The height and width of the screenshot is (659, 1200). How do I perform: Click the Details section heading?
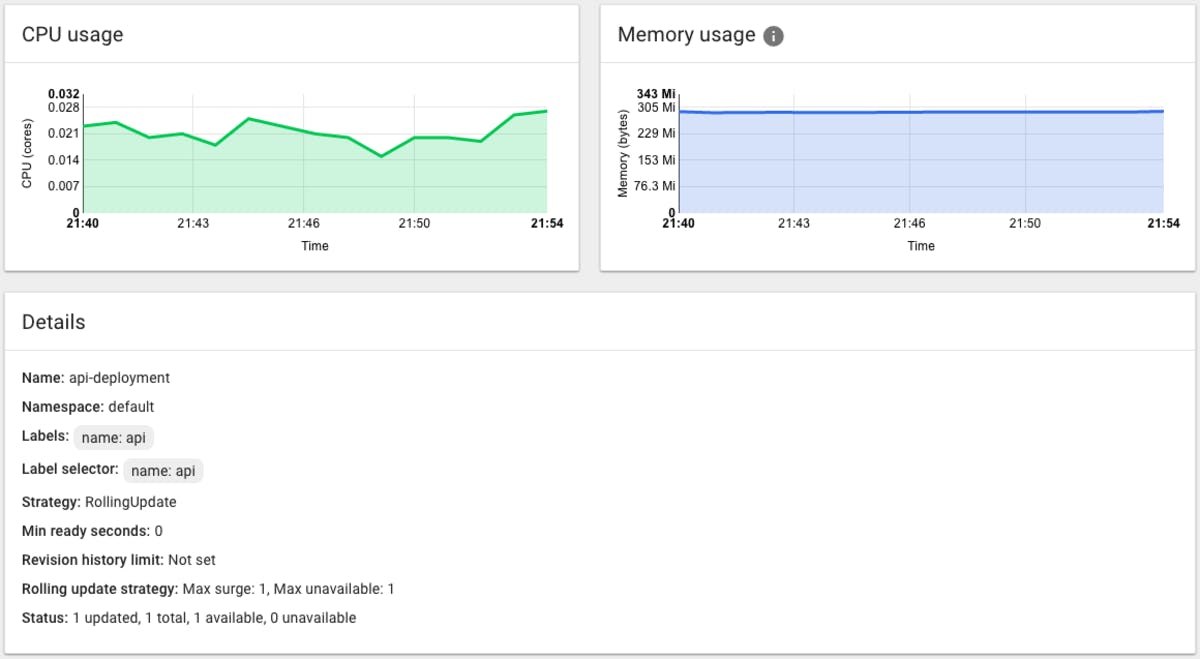(54, 322)
